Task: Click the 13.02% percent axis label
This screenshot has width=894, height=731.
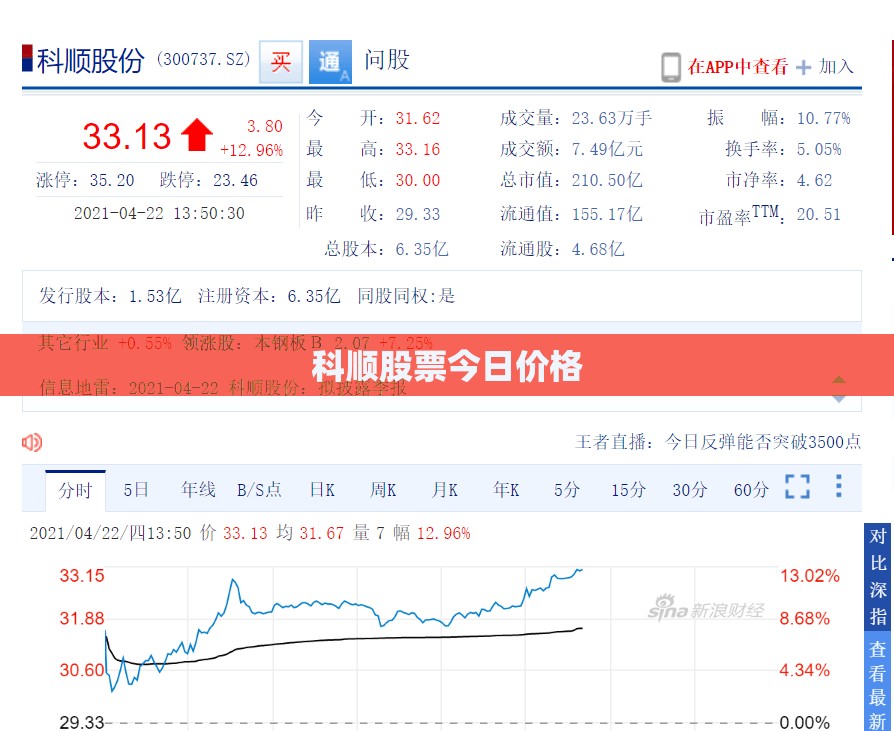Action: (x=810, y=575)
